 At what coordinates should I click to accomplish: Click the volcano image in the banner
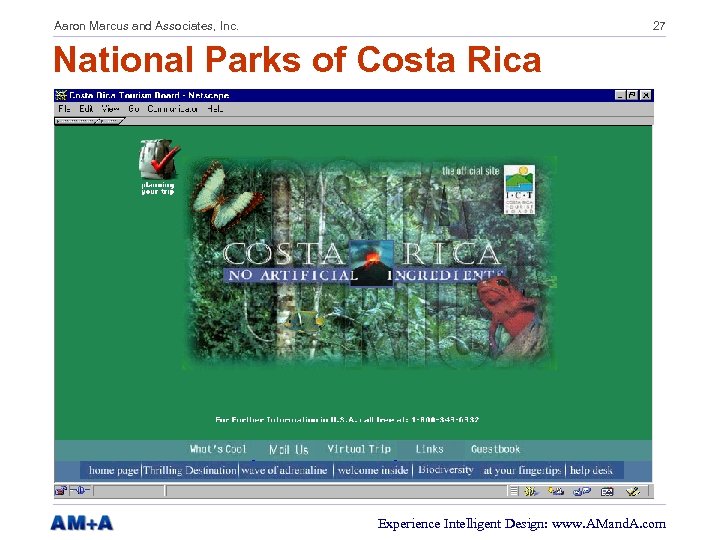click(371, 264)
